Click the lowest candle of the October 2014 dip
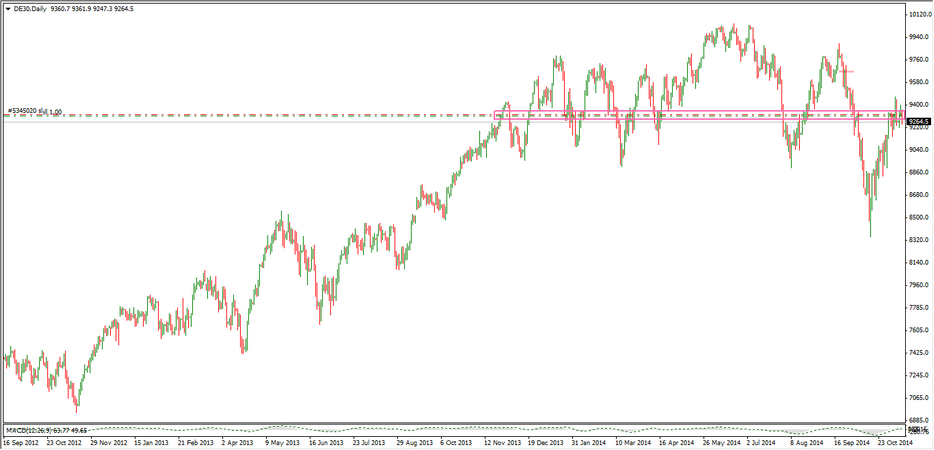The image size is (934, 450). [870, 232]
